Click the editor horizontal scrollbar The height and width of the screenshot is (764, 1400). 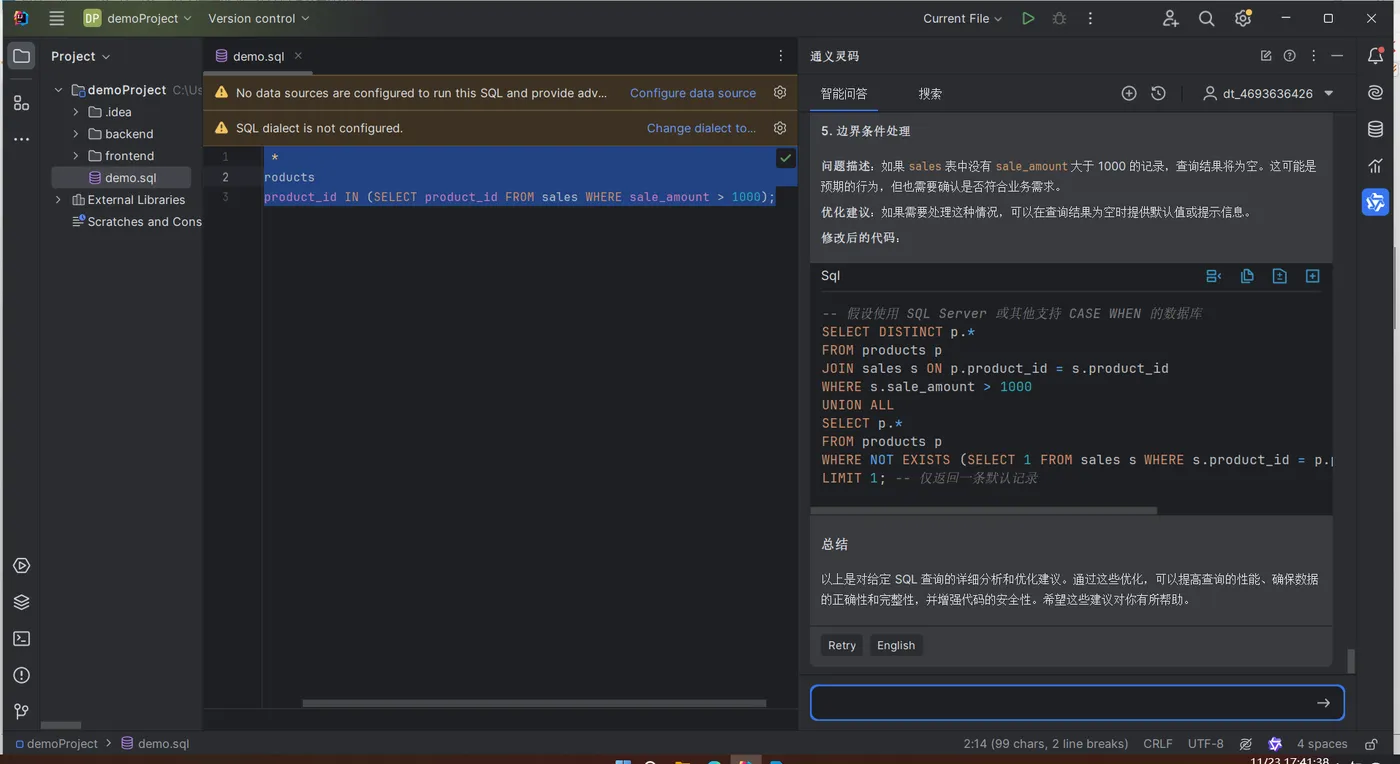[534, 703]
